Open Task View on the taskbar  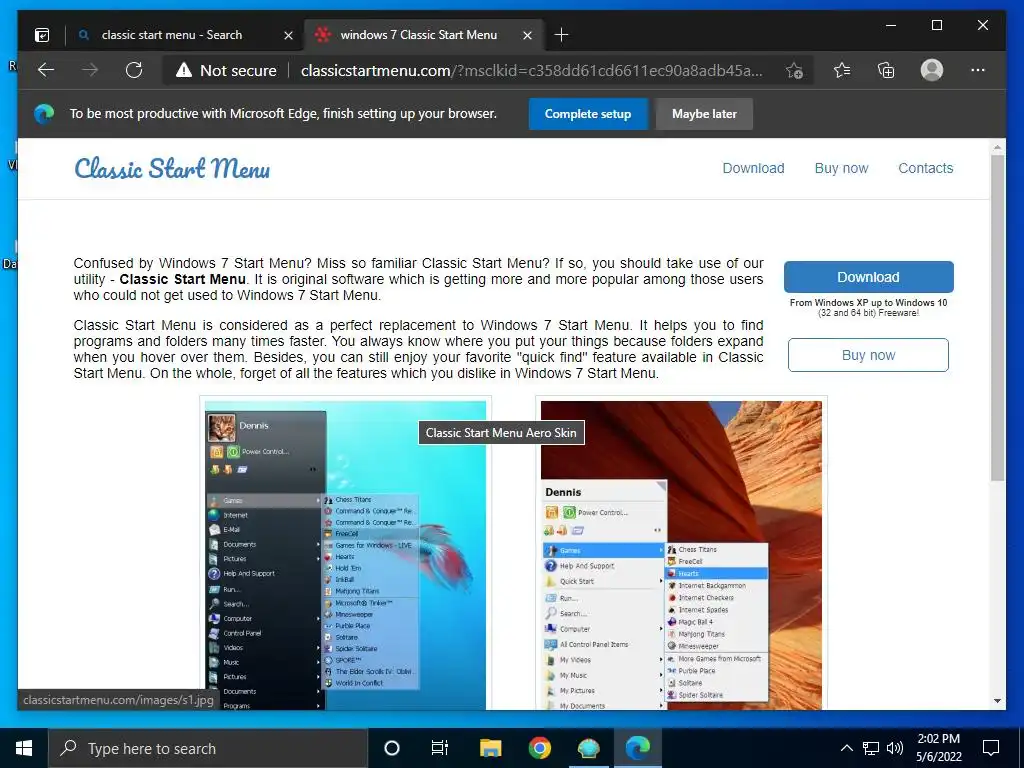[440, 748]
